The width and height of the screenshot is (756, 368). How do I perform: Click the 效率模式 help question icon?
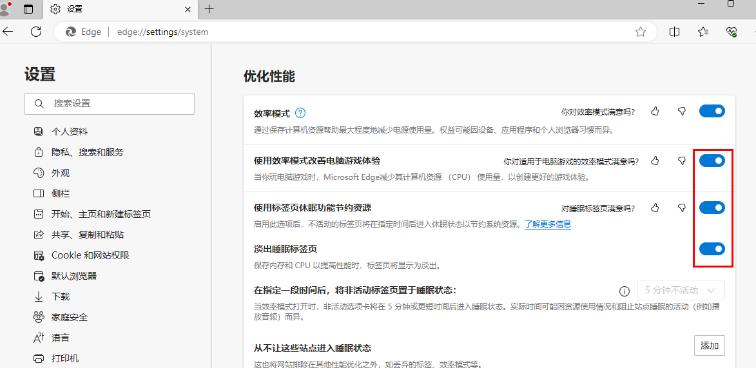tap(300, 113)
